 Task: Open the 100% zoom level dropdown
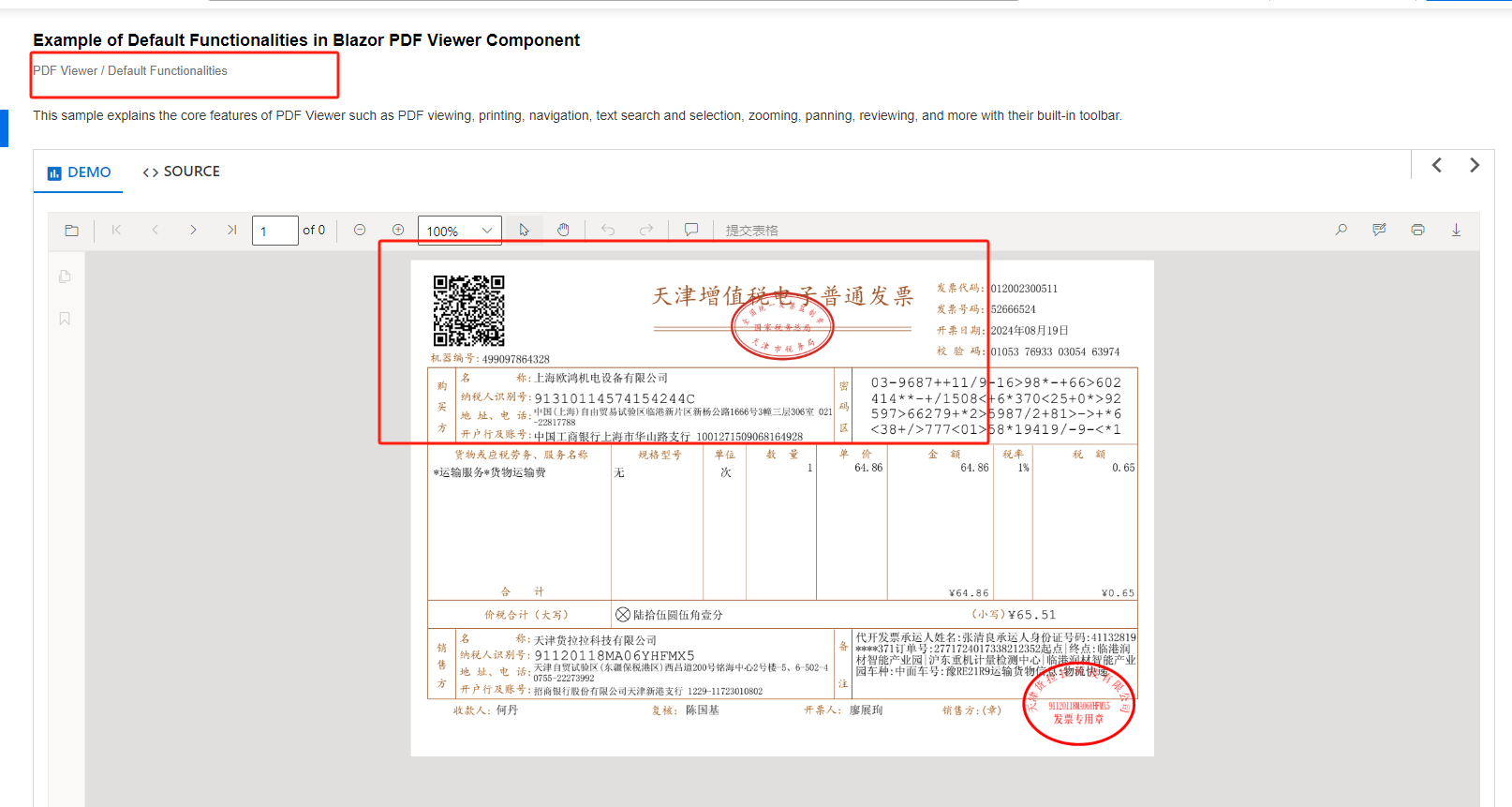point(459,232)
